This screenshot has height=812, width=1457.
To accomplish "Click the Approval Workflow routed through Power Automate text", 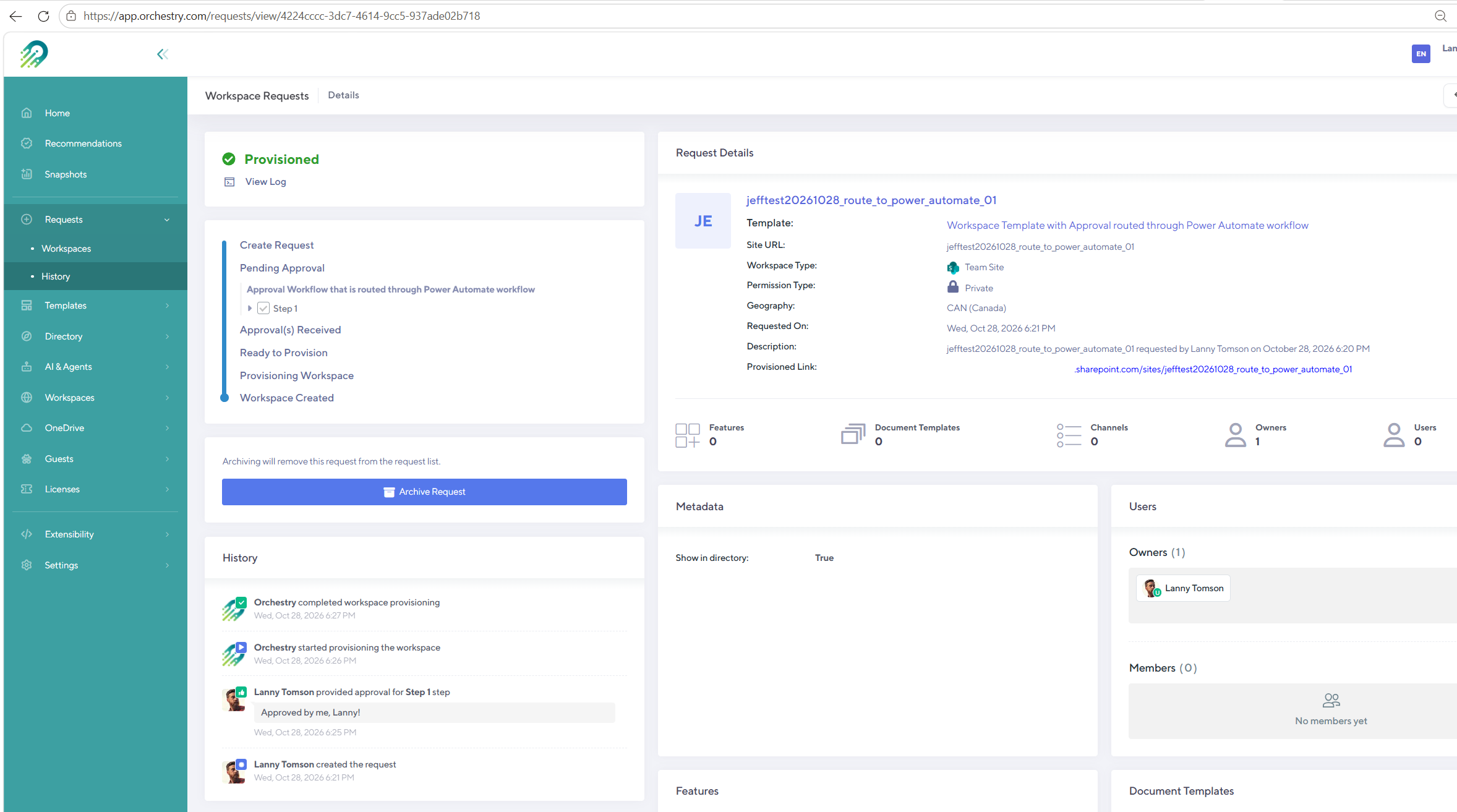I will (390, 289).
